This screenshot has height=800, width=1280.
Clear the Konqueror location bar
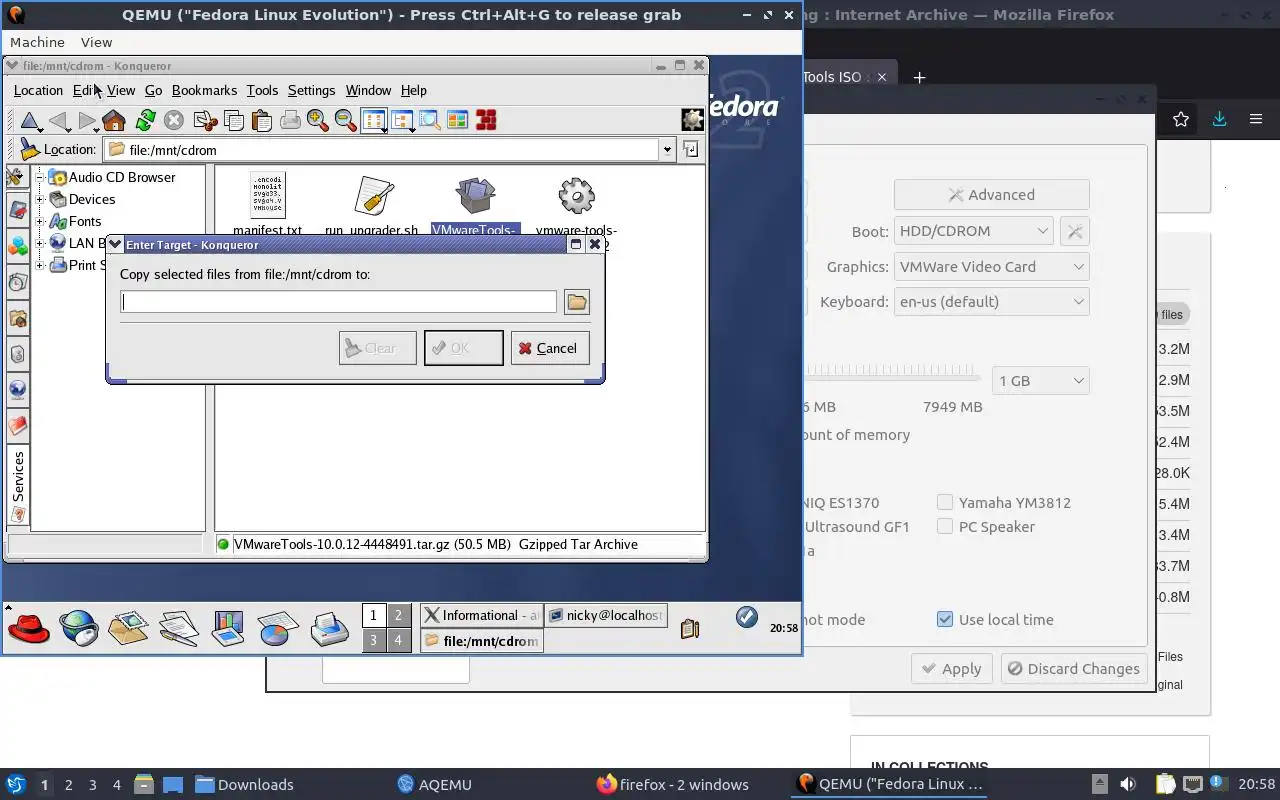[x=29, y=150]
